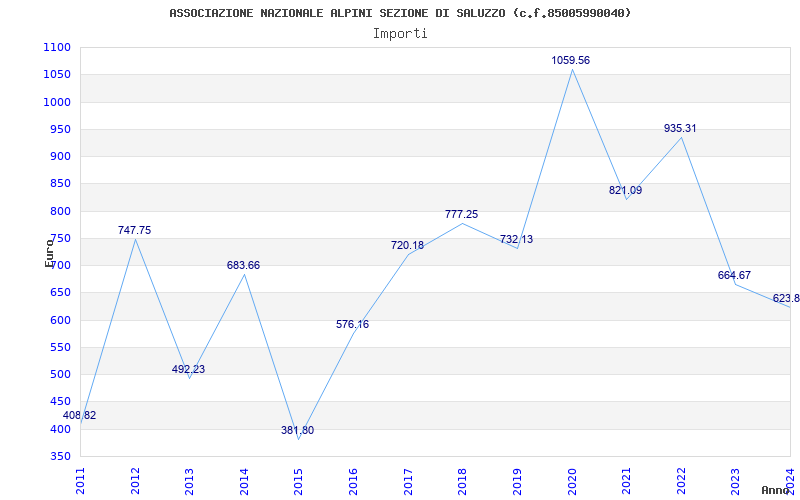
Task: Click the 400 y-axis tick label
Action: pyautogui.click(x=61, y=429)
